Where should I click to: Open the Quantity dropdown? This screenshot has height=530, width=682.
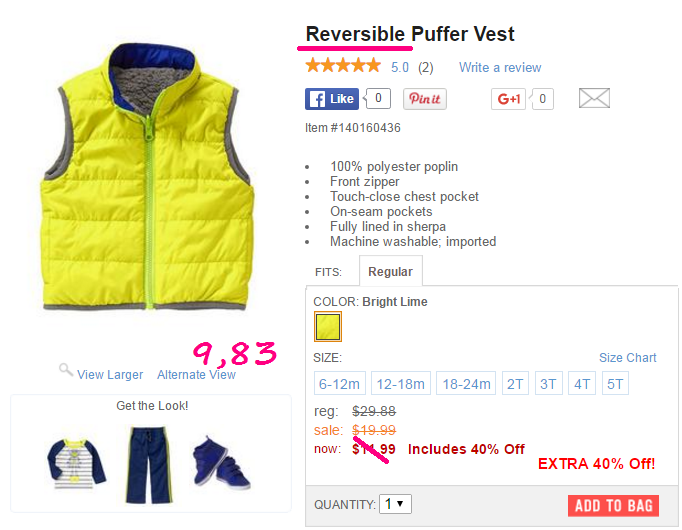(x=395, y=504)
